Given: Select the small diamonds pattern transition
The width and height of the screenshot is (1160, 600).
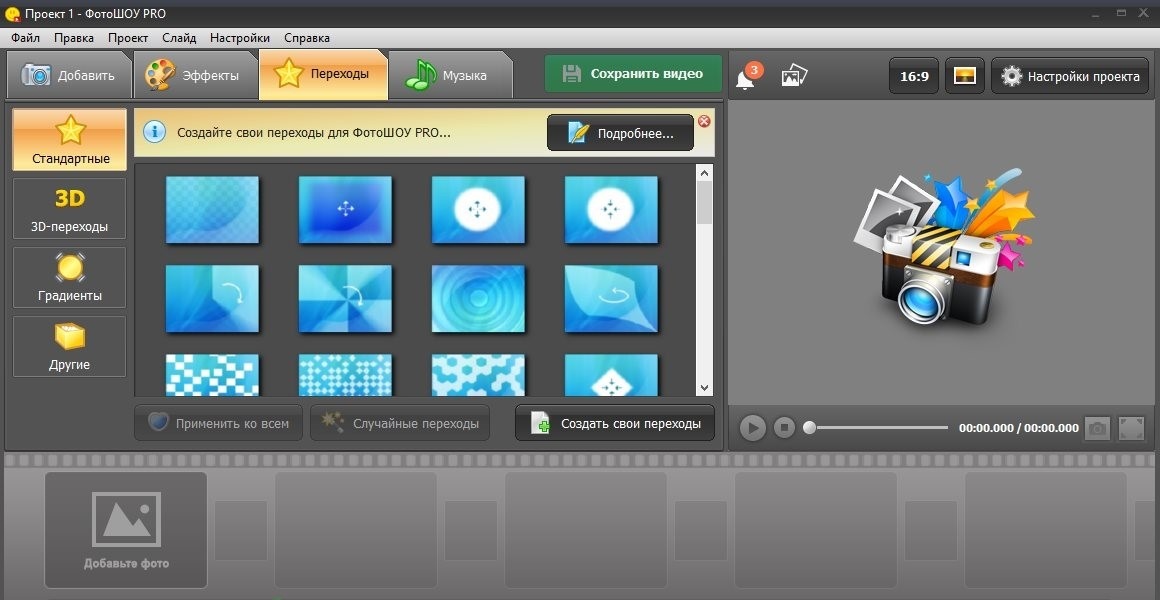Looking at the screenshot, I should [345, 375].
